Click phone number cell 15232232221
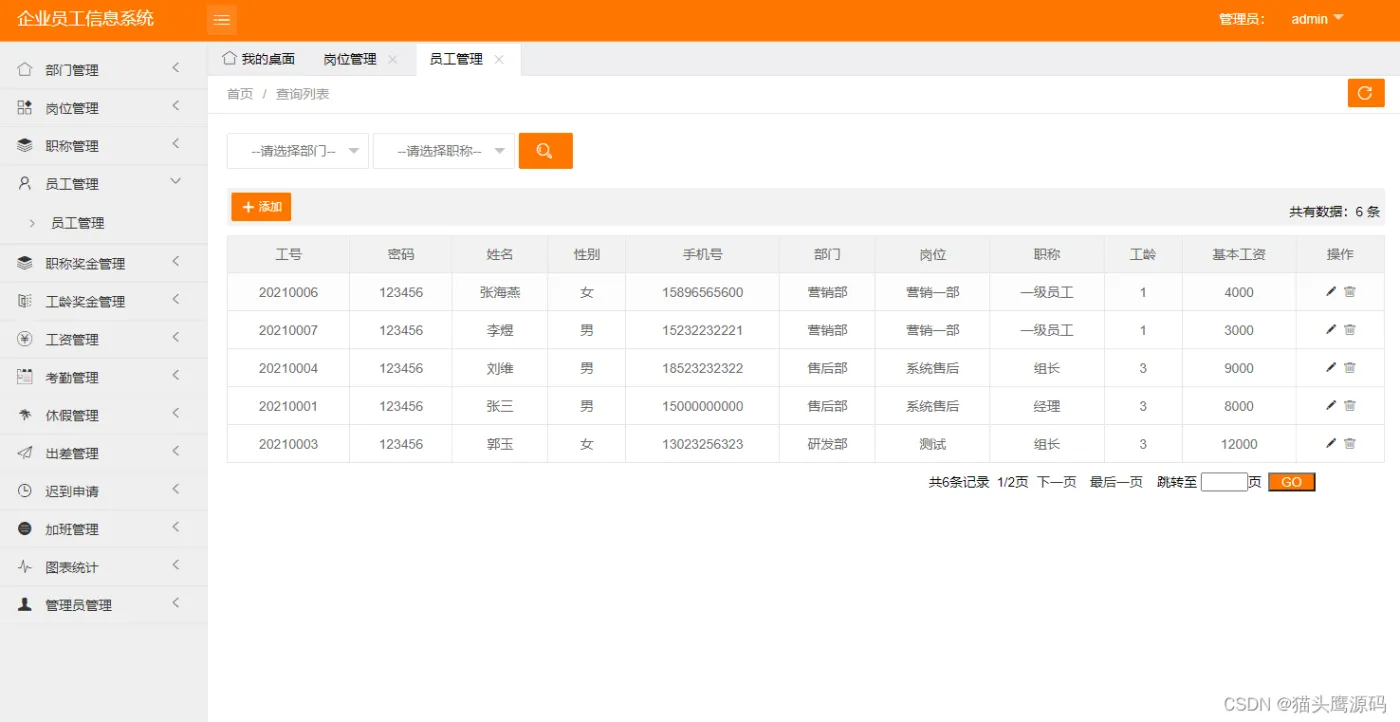Screen dimensions: 1400x722 coord(702,330)
